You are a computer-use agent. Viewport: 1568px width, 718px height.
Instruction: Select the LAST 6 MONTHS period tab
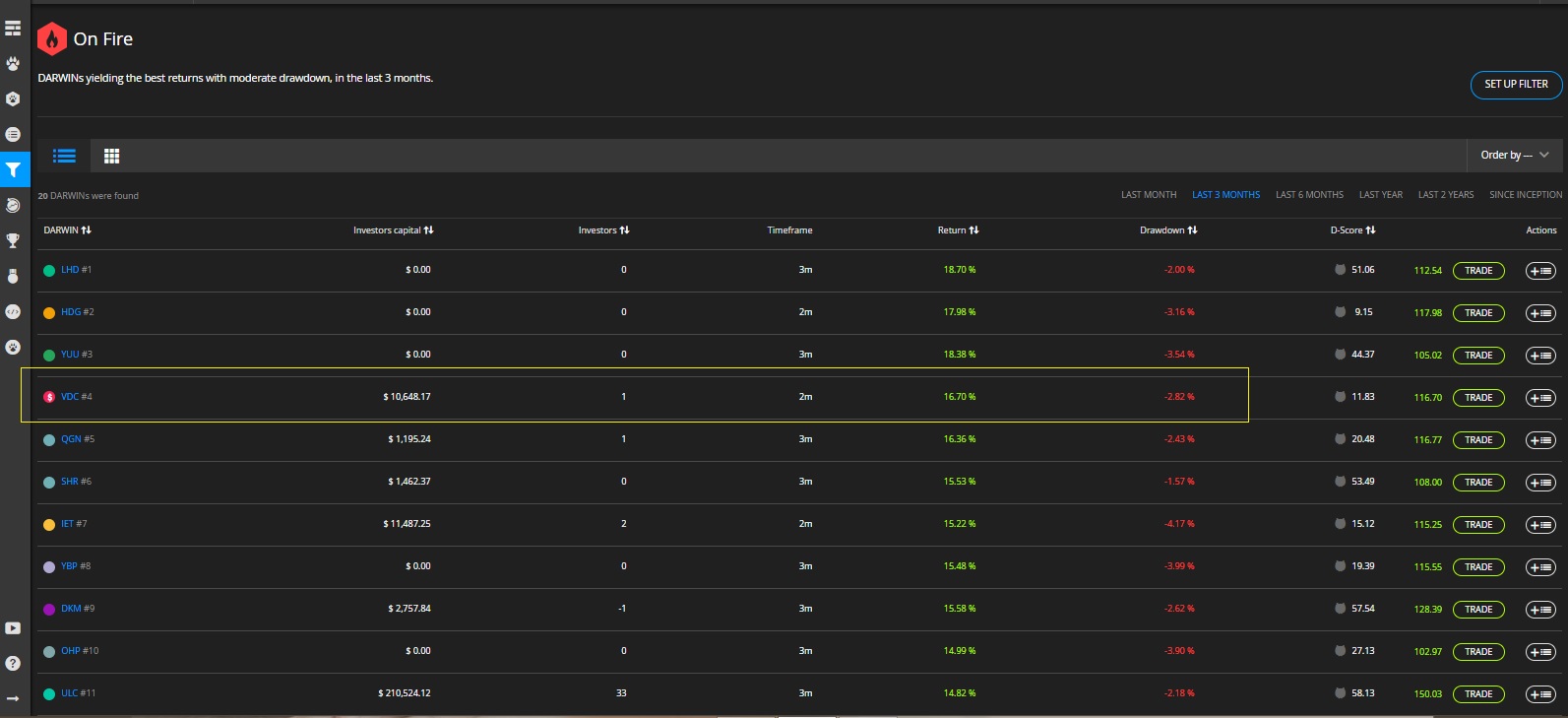point(1309,195)
